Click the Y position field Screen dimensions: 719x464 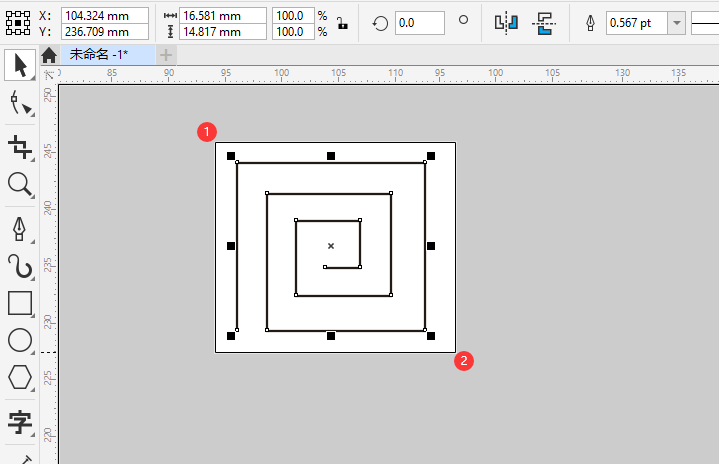click(x=105, y=32)
